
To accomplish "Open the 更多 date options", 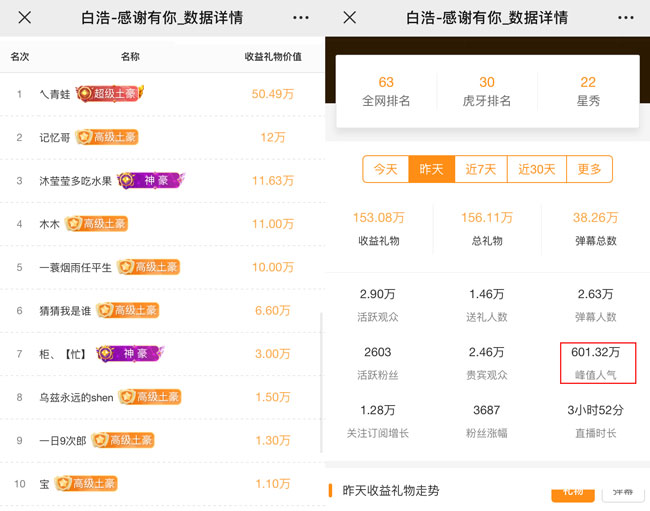I will 590,169.
